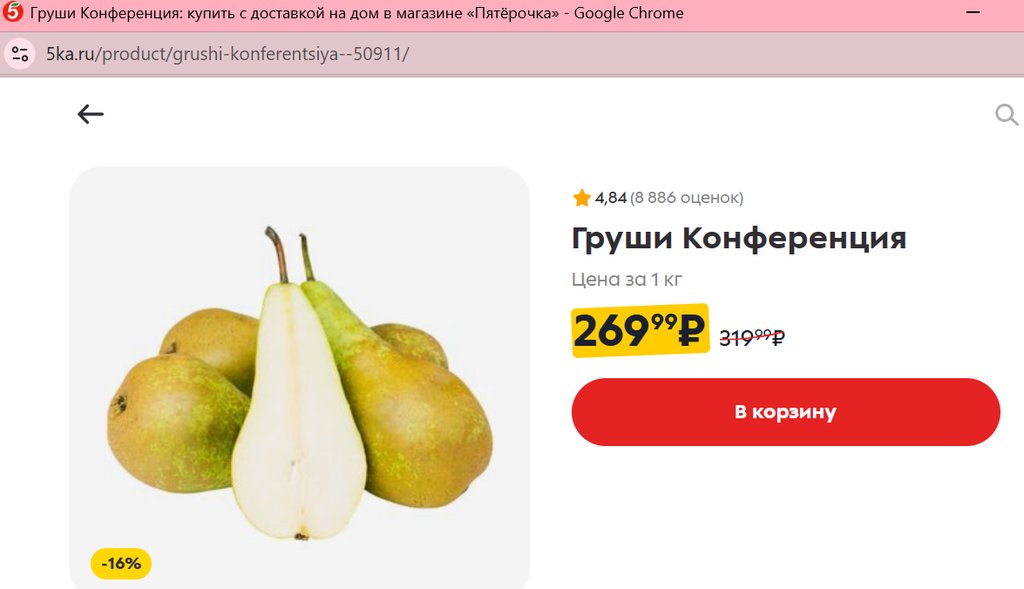
Task: Open the 8 886 оценок reviews link
Action: [686, 197]
